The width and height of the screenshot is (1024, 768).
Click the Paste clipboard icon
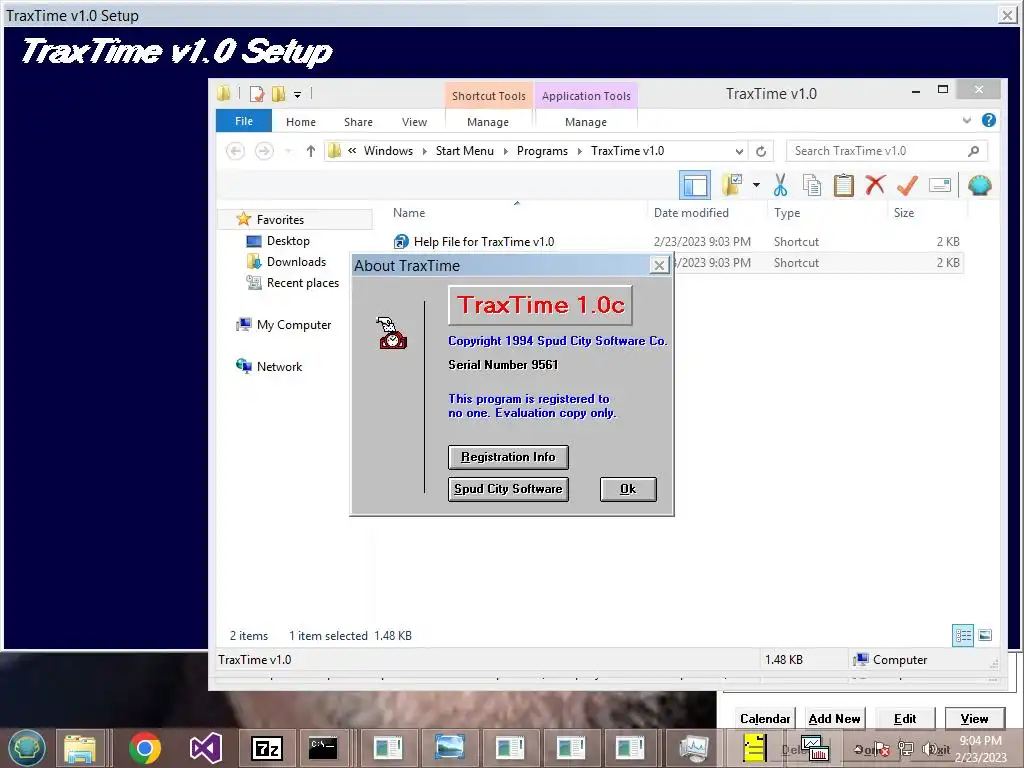(x=844, y=185)
